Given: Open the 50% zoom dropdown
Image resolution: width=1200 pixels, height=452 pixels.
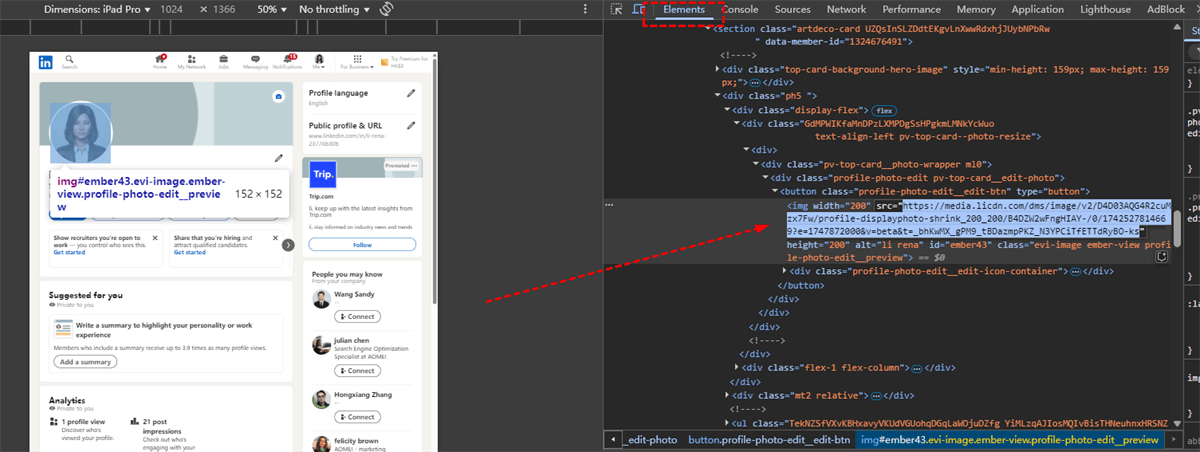Looking at the screenshot, I should click(272, 9).
